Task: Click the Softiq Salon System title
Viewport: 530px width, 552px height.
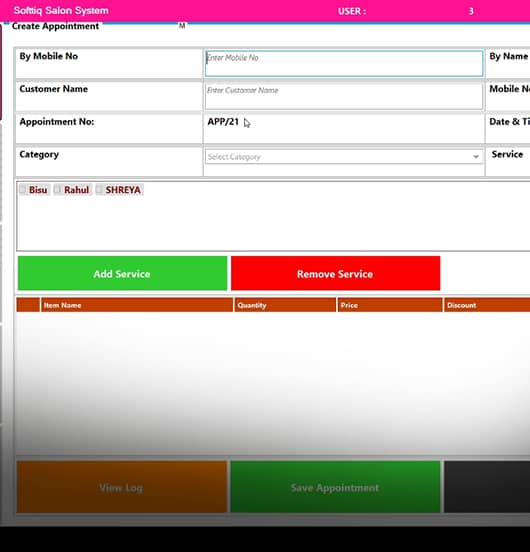Action: coord(61,11)
